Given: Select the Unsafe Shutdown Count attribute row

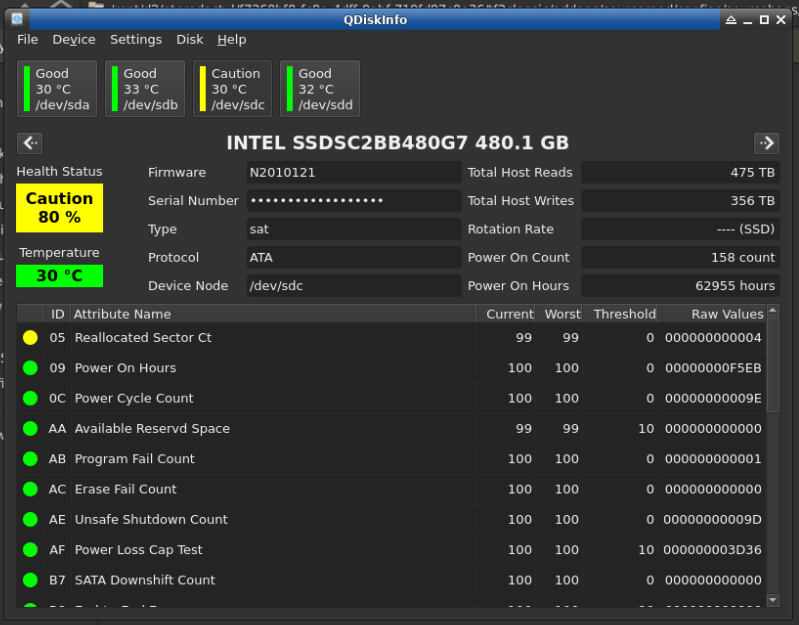Looking at the screenshot, I should coord(391,520).
